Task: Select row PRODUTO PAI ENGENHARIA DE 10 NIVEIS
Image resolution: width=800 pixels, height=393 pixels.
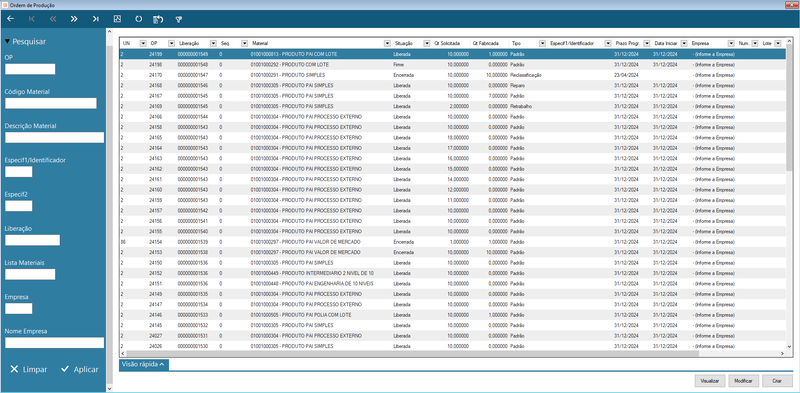Action: pos(453,284)
